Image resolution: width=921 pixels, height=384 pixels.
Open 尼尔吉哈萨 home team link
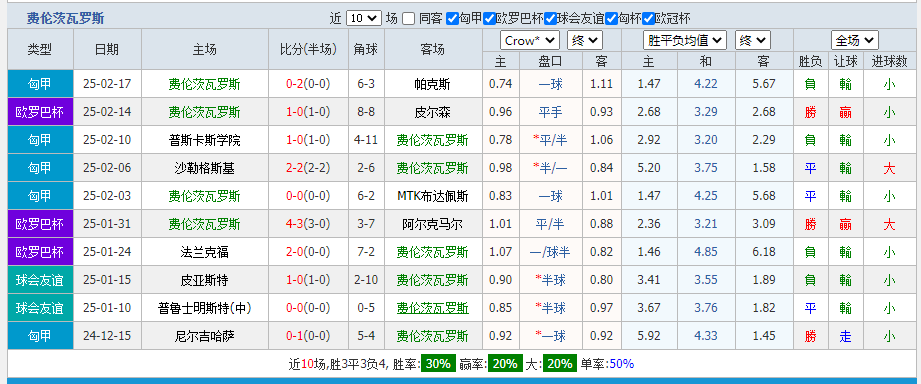pyautogui.click(x=204, y=336)
